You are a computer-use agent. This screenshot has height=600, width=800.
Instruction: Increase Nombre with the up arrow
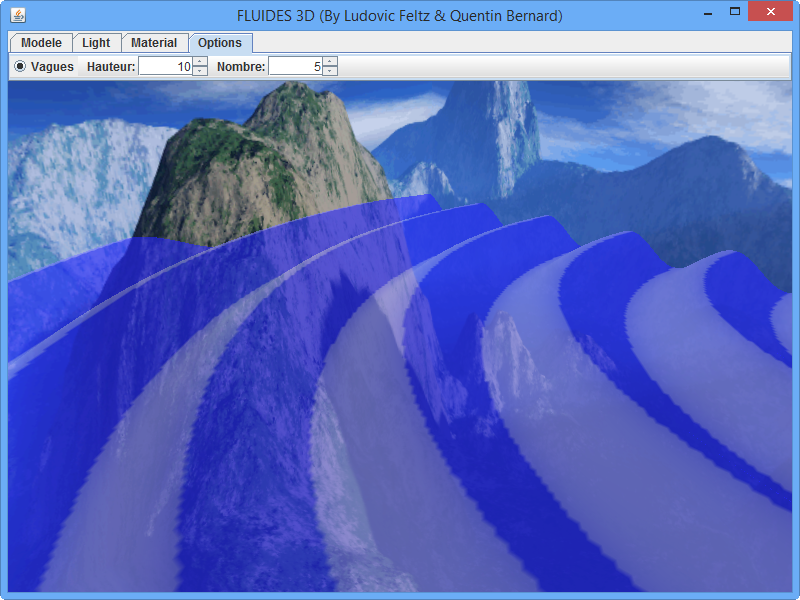[330, 62]
